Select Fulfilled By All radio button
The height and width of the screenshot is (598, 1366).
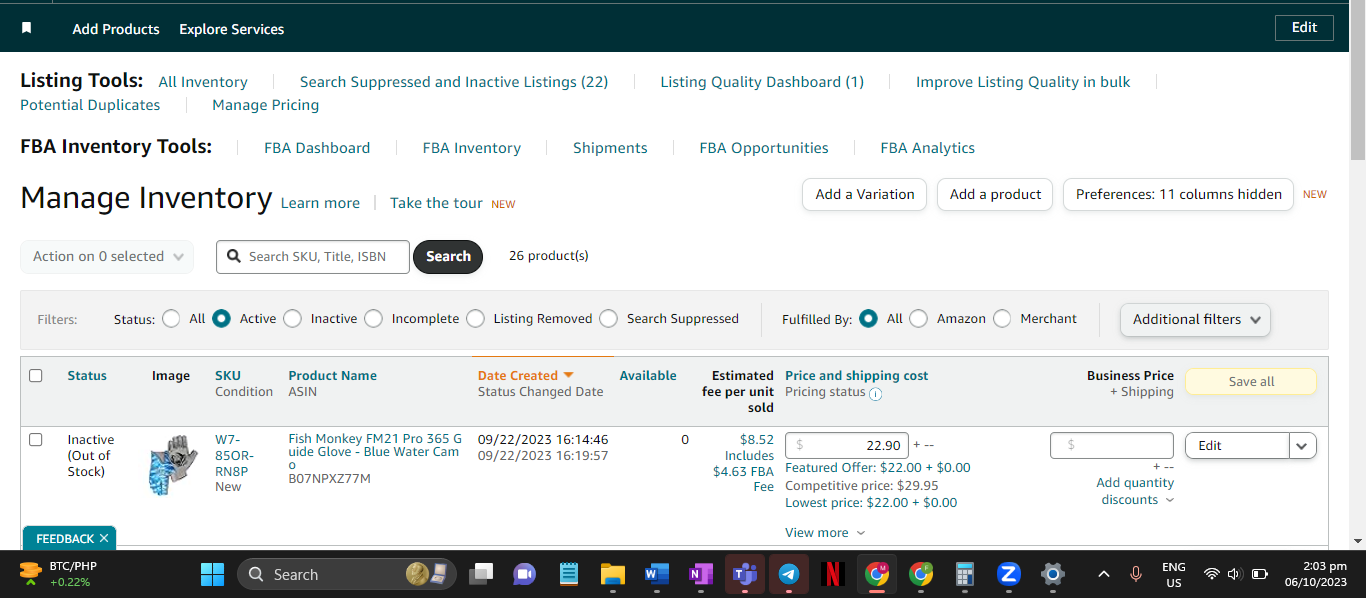pos(868,319)
